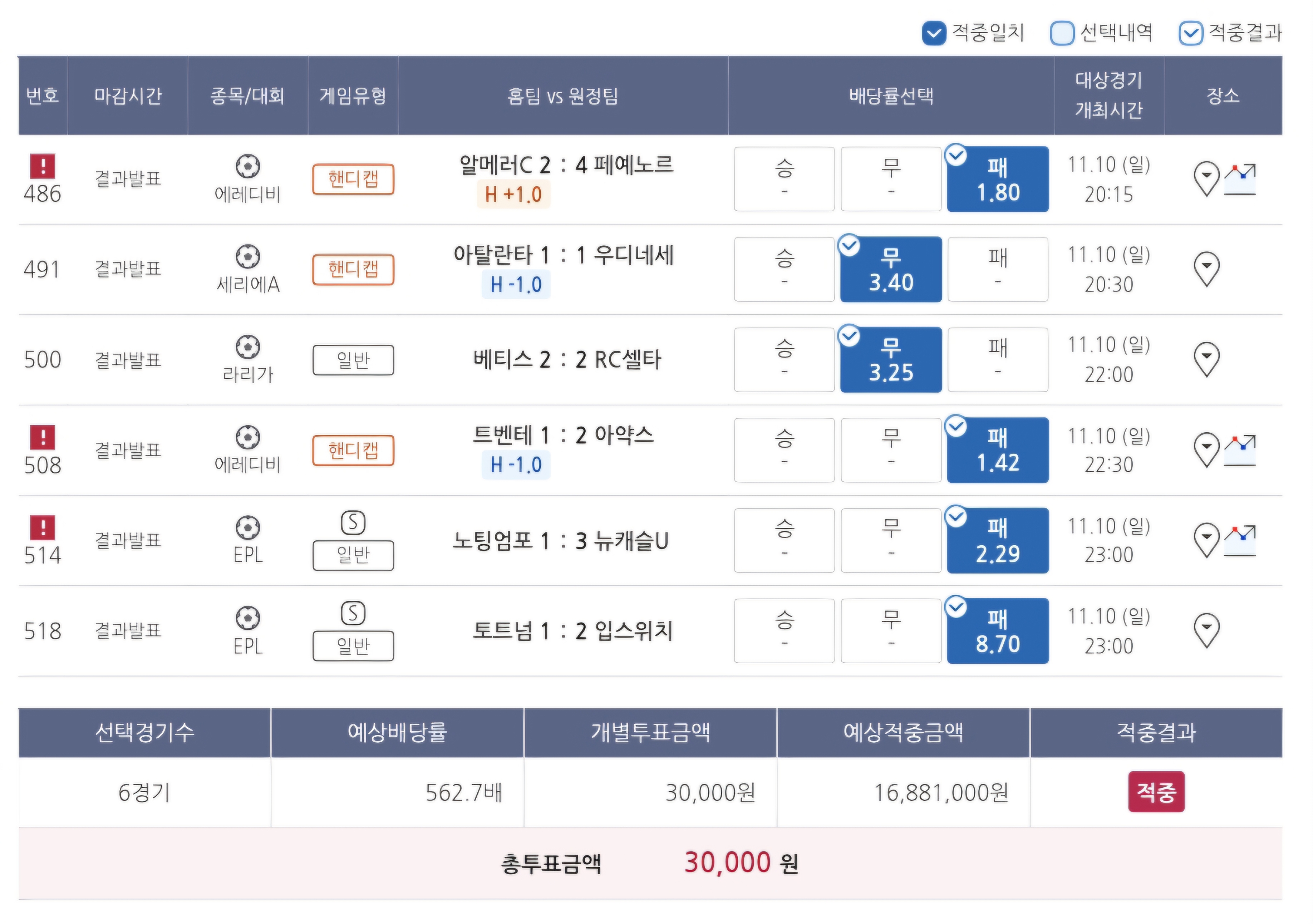Screen dimensions: 1313x924
Task: Click the red exclamation icon for match 514
Action: 42,528
